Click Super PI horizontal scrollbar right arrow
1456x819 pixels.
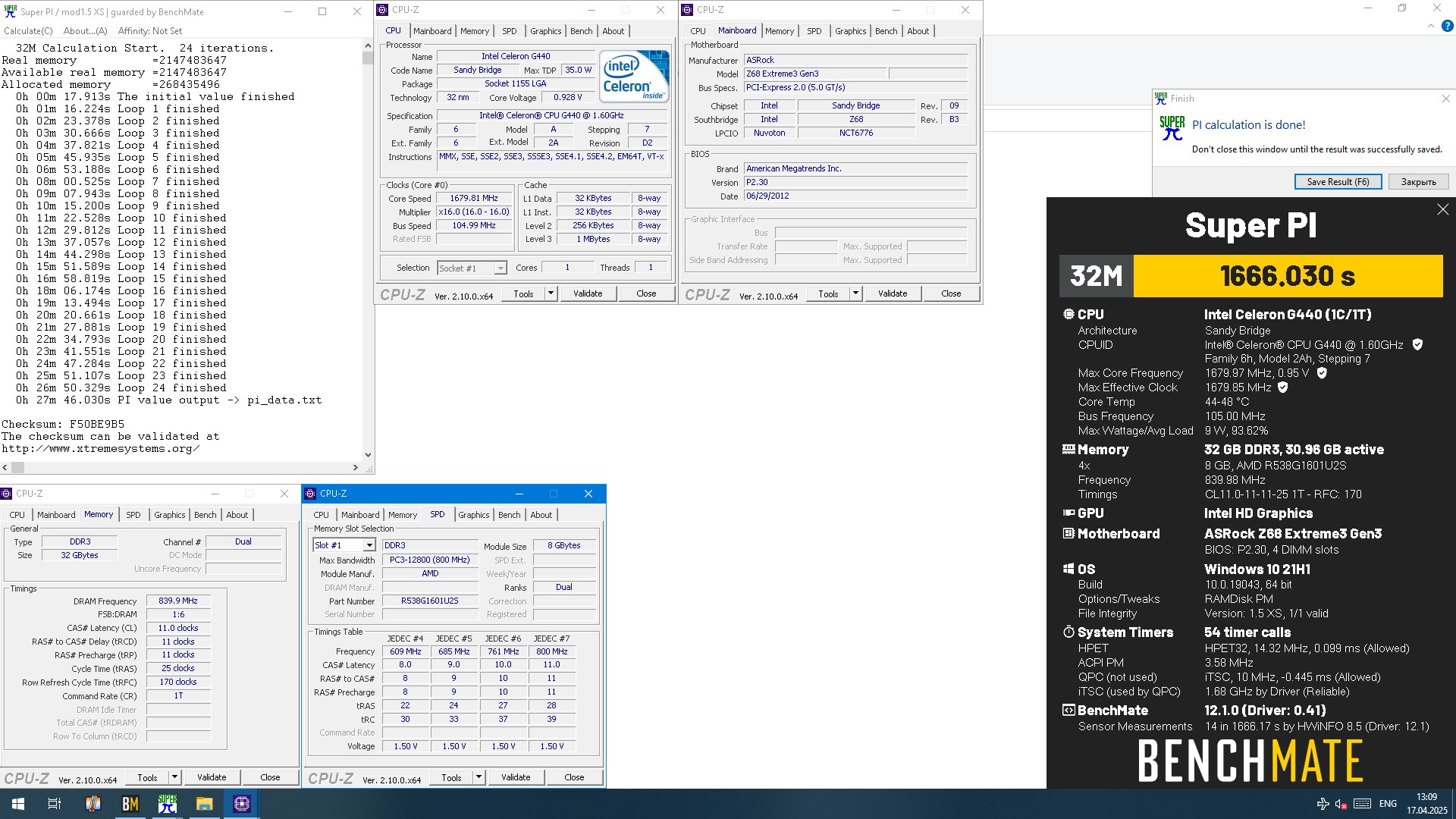(356, 468)
